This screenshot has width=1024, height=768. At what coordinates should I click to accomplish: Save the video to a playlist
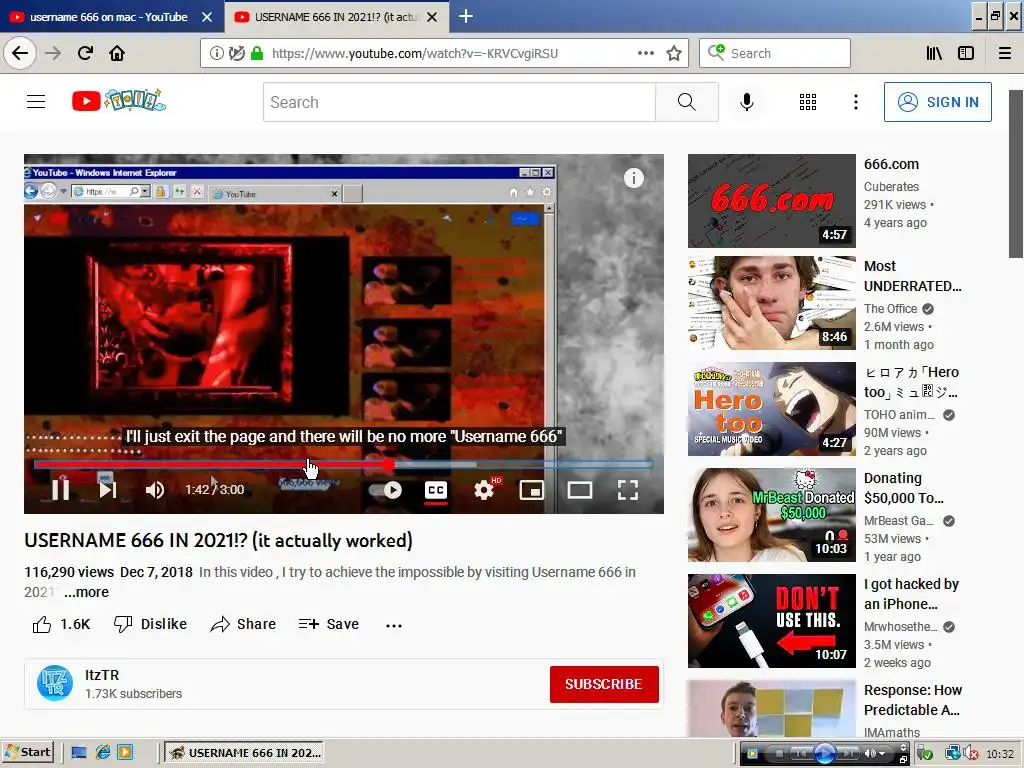[x=328, y=624]
